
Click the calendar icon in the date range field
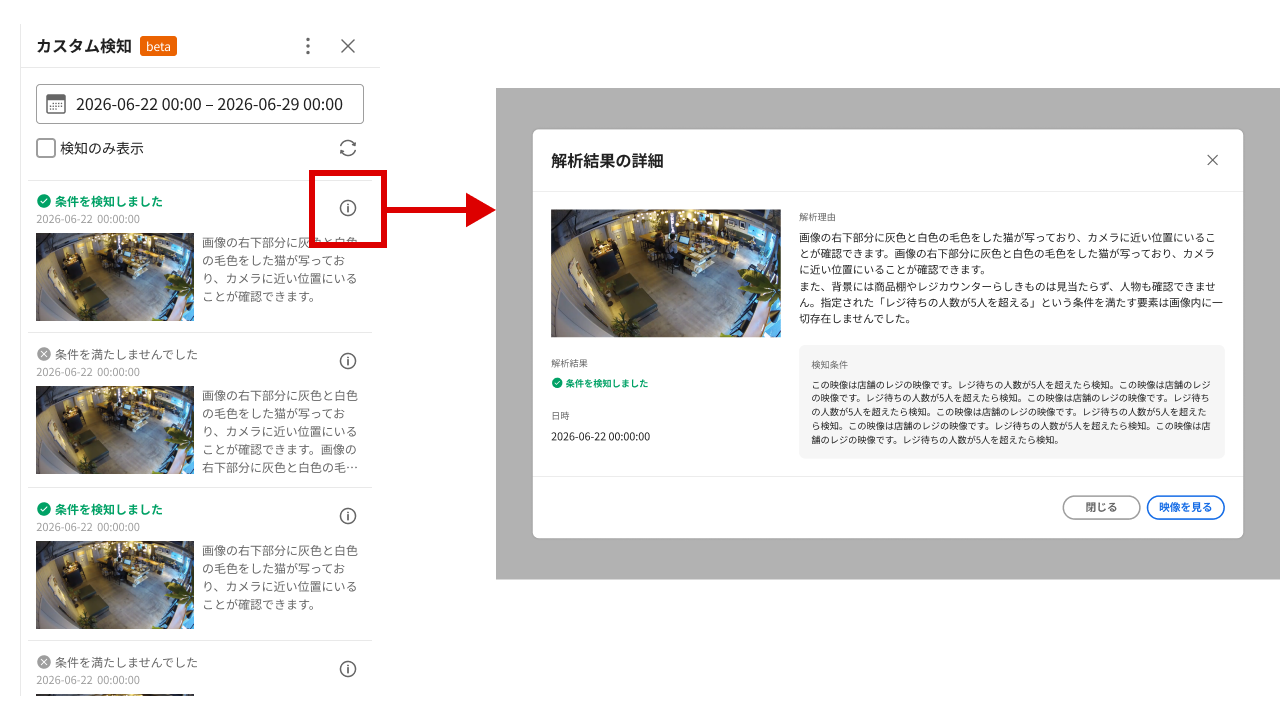click(x=56, y=104)
